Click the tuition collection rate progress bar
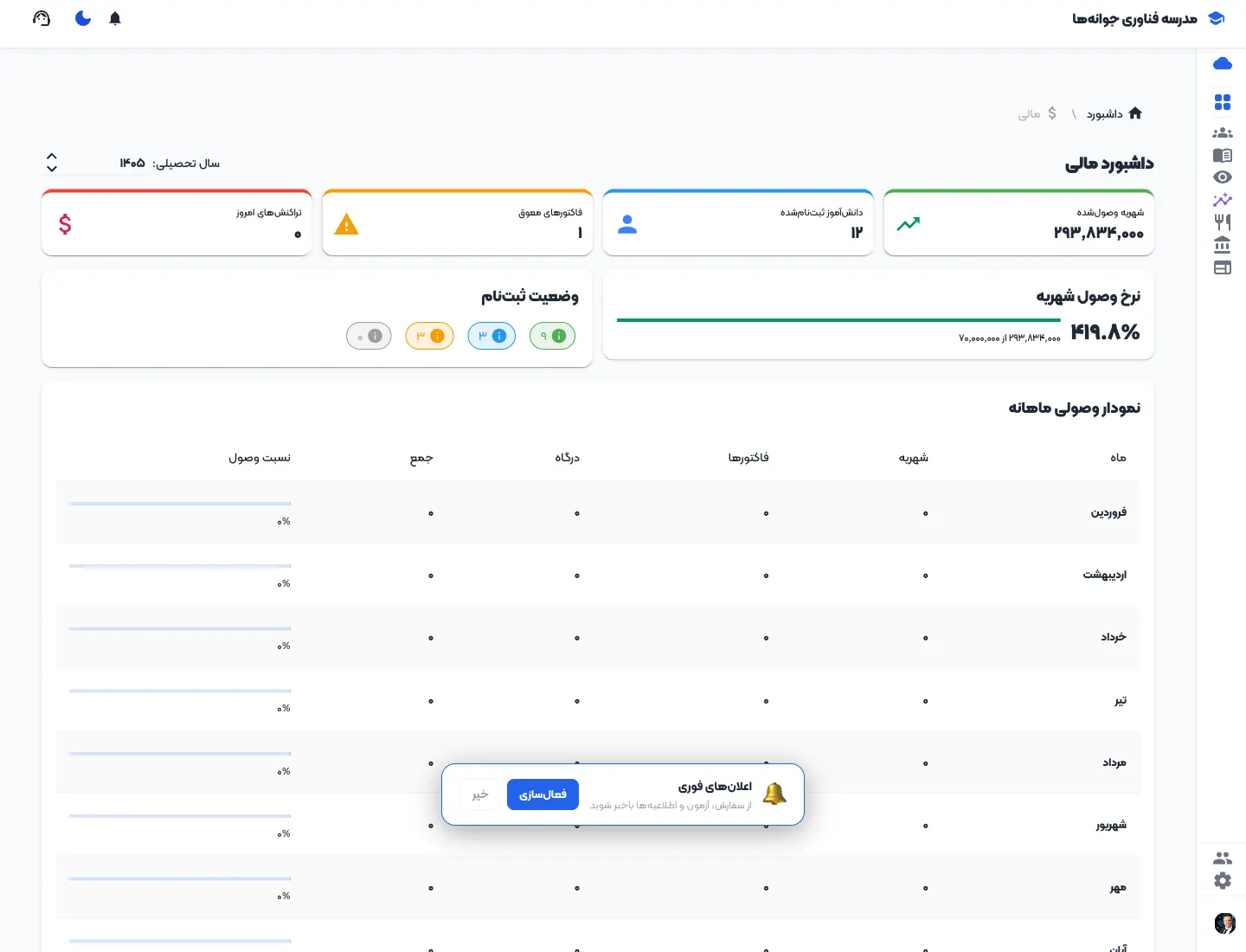This screenshot has width=1246, height=952. [838, 320]
